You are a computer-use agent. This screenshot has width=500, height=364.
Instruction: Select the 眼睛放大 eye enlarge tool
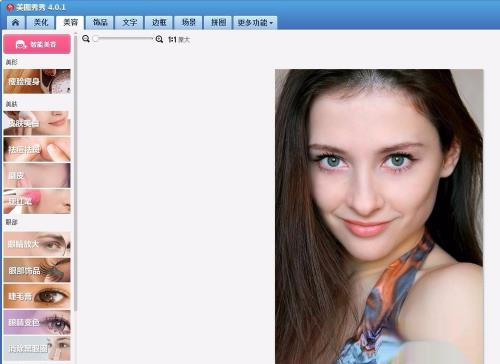(37, 244)
